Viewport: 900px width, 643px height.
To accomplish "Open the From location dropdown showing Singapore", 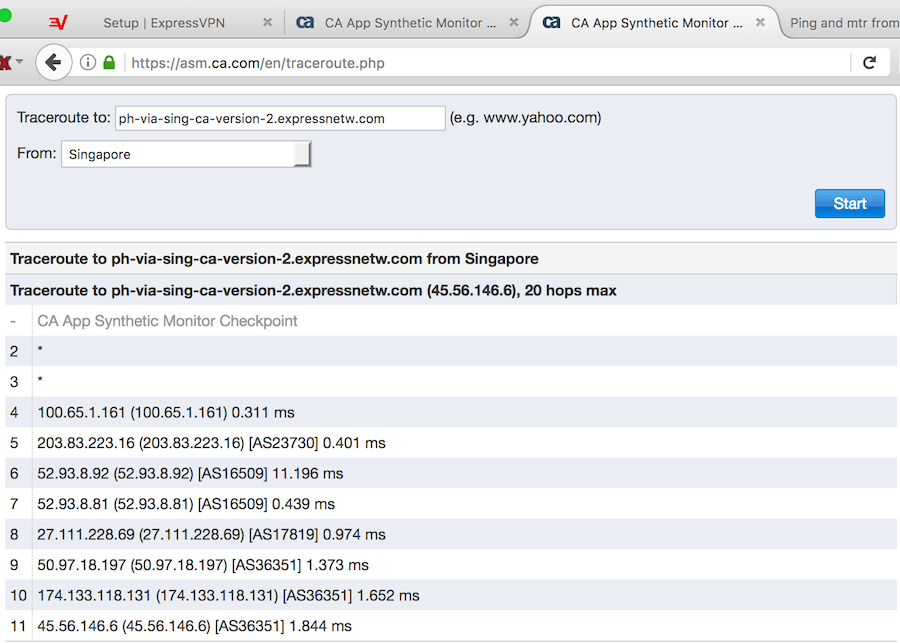I will coord(186,154).
